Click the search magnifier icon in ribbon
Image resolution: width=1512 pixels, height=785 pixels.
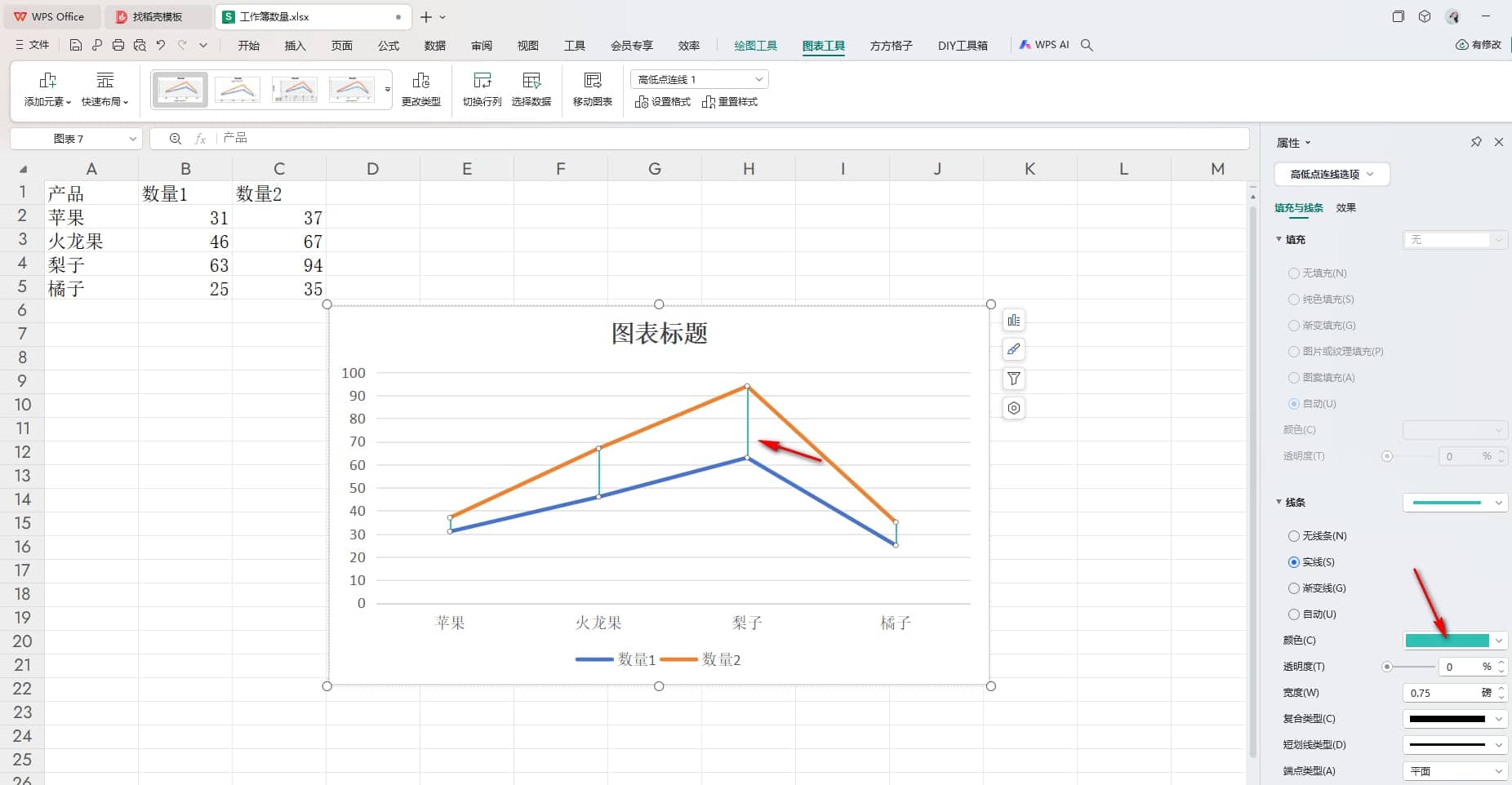(1087, 46)
